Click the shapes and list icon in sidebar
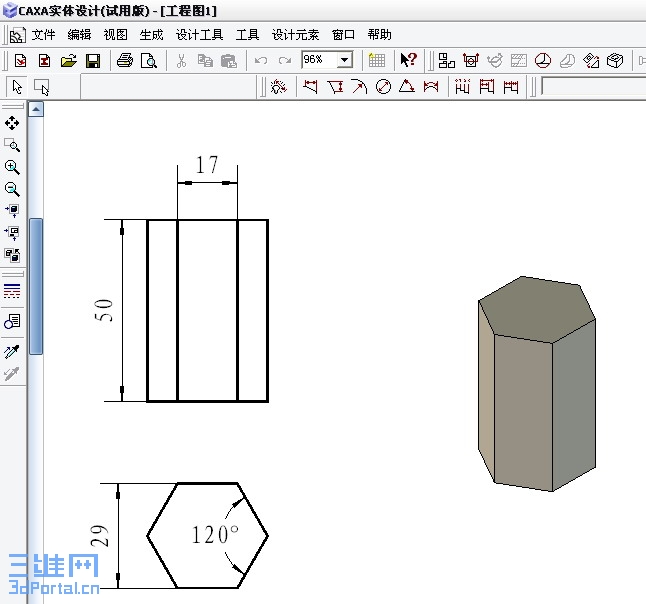This screenshot has width=646, height=604. pos(12,321)
